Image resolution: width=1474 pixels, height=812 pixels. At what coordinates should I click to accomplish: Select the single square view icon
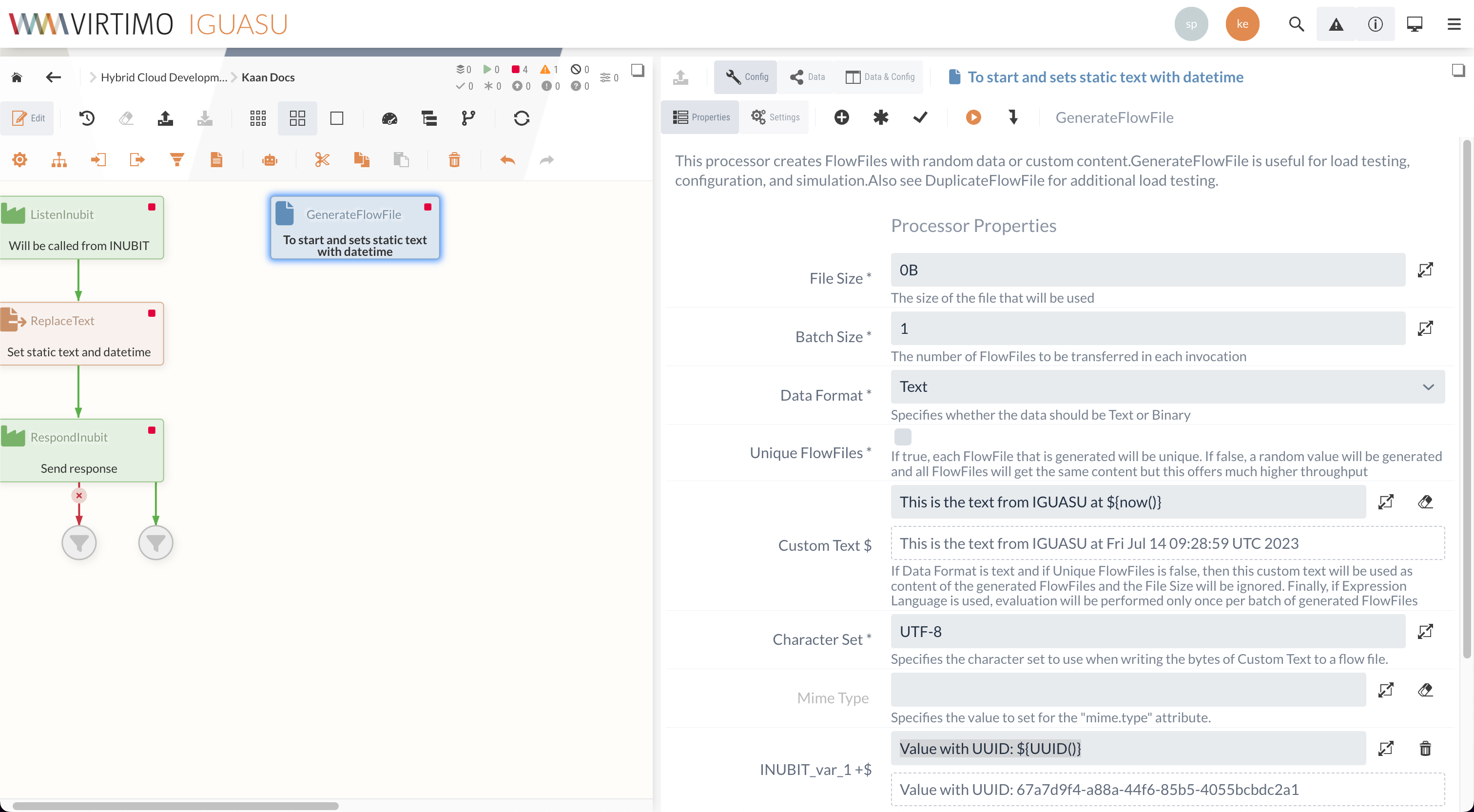click(337, 118)
